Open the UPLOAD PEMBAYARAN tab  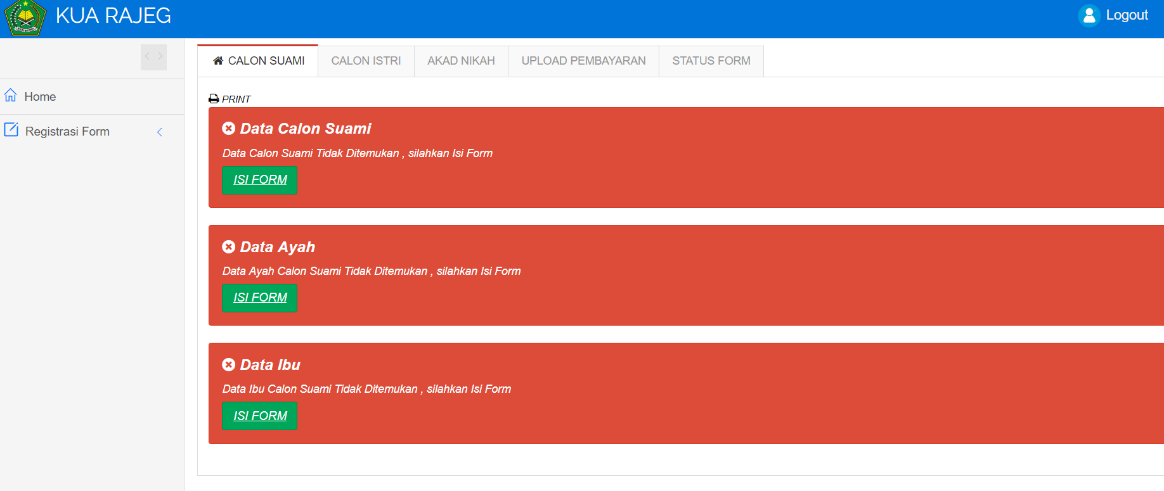pyautogui.click(x=583, y=61)
